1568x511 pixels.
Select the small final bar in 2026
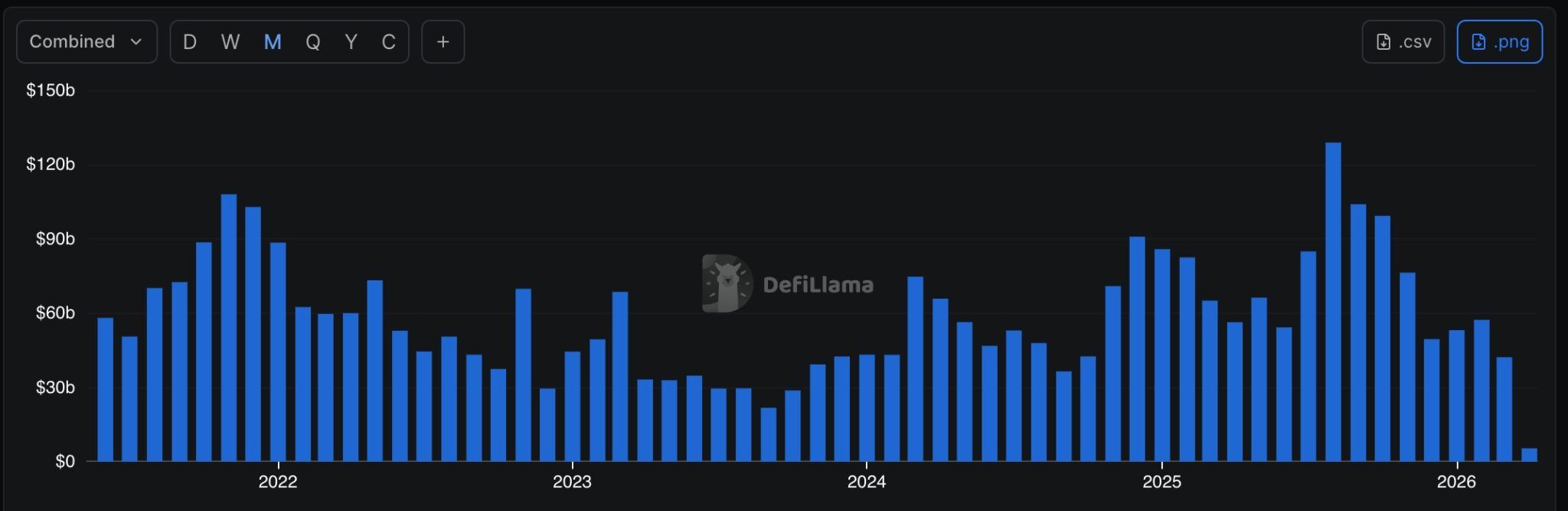coord(1529,455)
